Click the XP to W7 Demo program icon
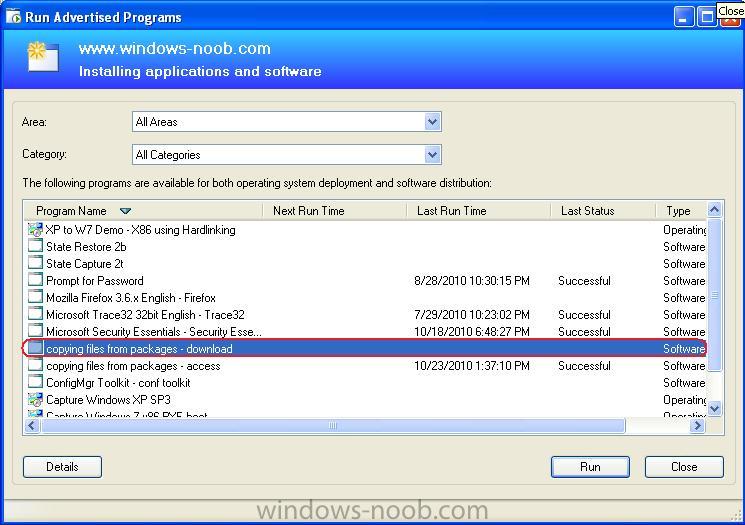The height and width of the screenshot is (525, 745). pos(35,230)
